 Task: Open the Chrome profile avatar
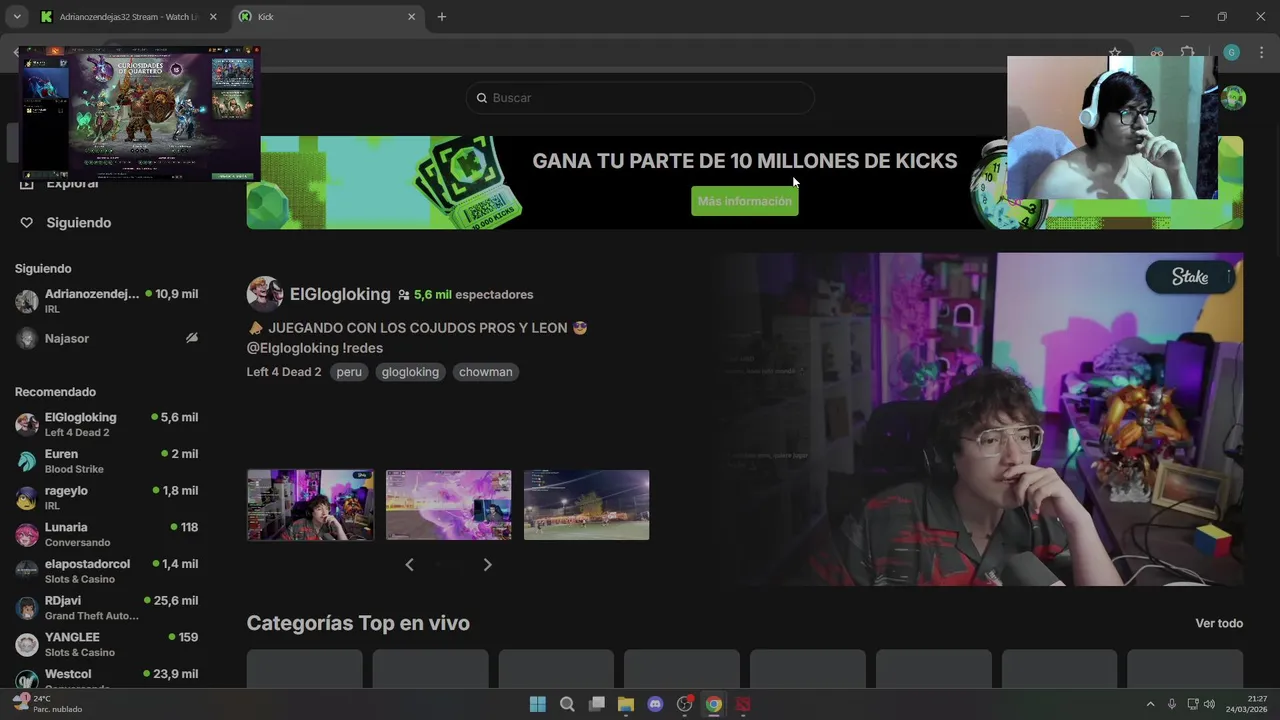pos(1231,53)
